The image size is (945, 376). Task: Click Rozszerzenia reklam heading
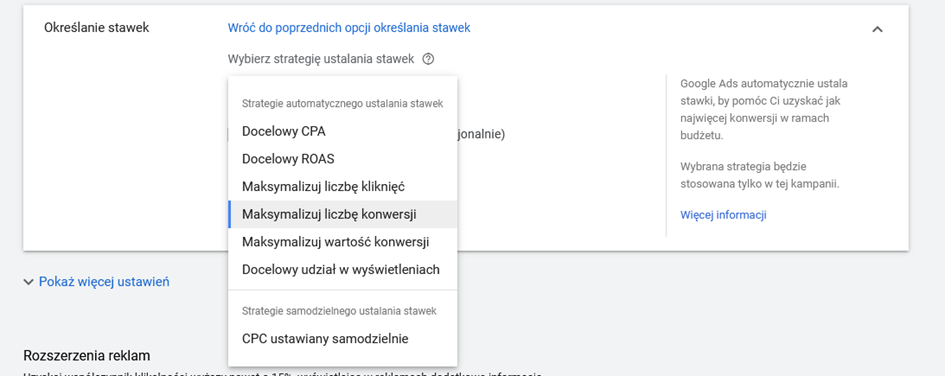(x=86, y=356)
